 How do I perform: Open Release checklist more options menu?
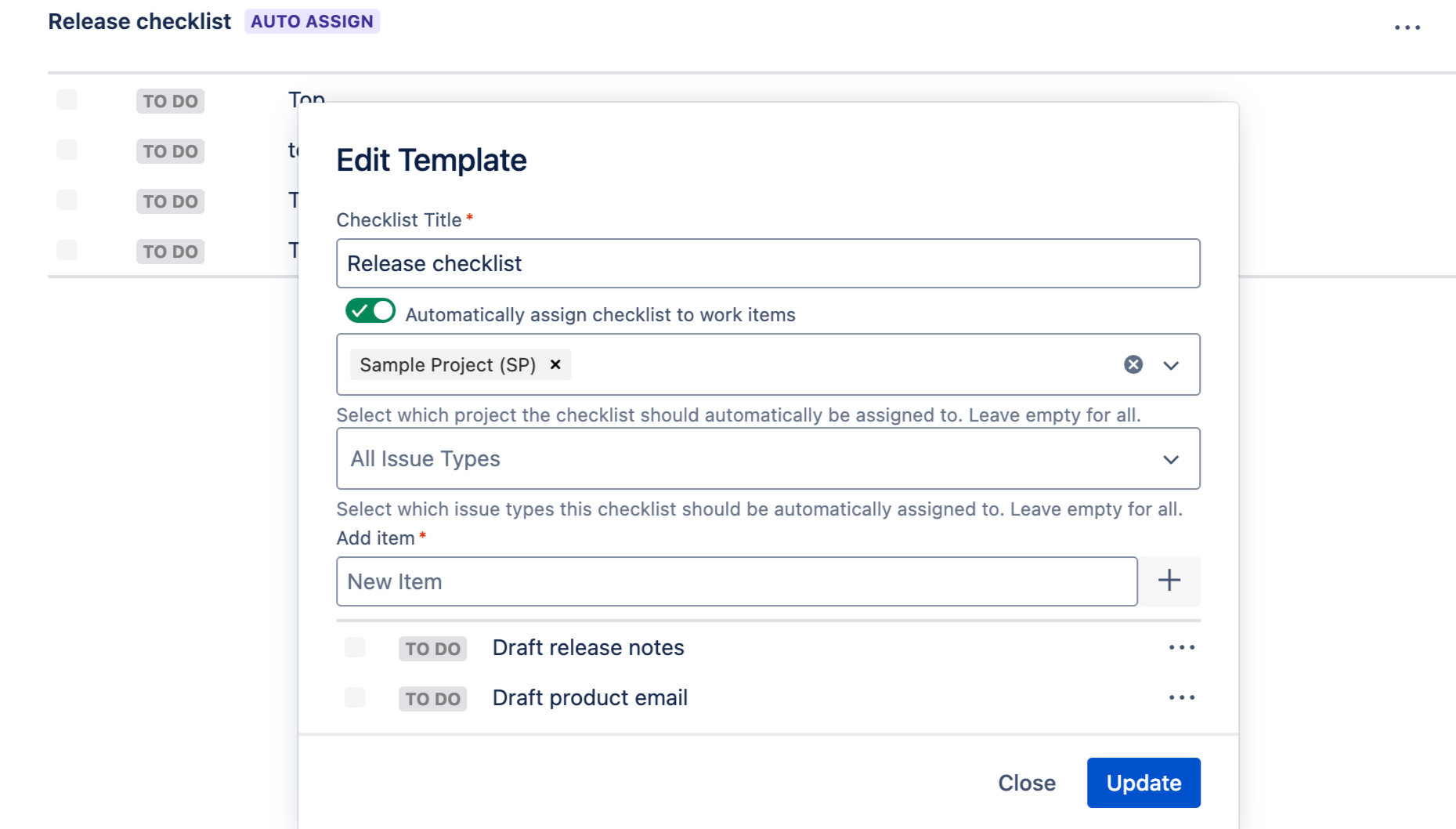1407,27
